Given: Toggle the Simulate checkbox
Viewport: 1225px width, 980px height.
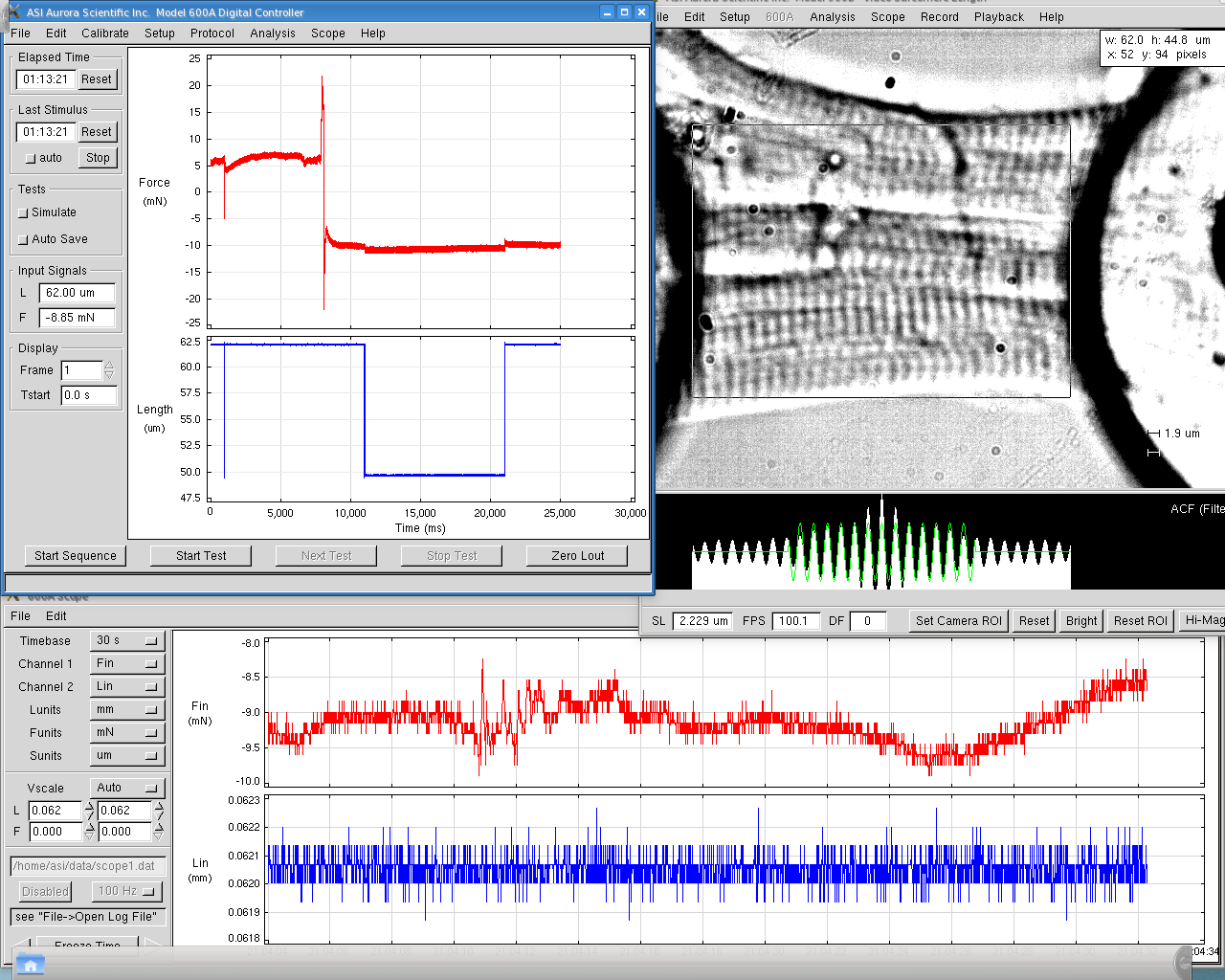Looking at the screenshot, I should click(x=24, y=213).
